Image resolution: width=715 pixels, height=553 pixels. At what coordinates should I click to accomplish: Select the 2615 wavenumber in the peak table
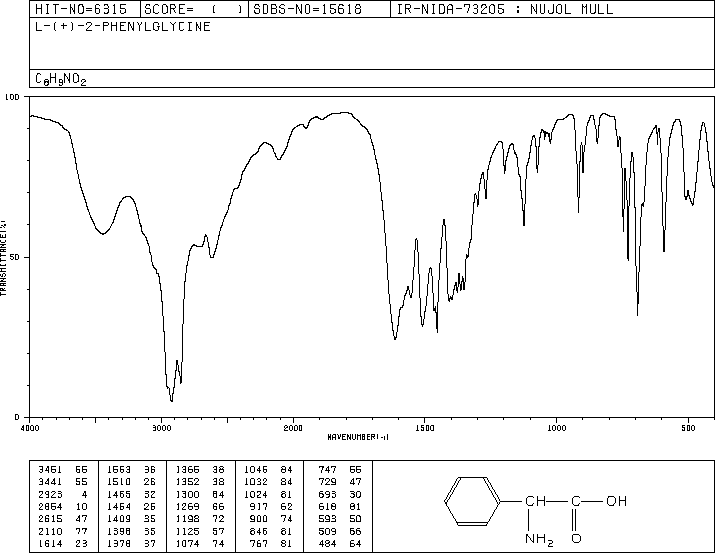(50, 519)
